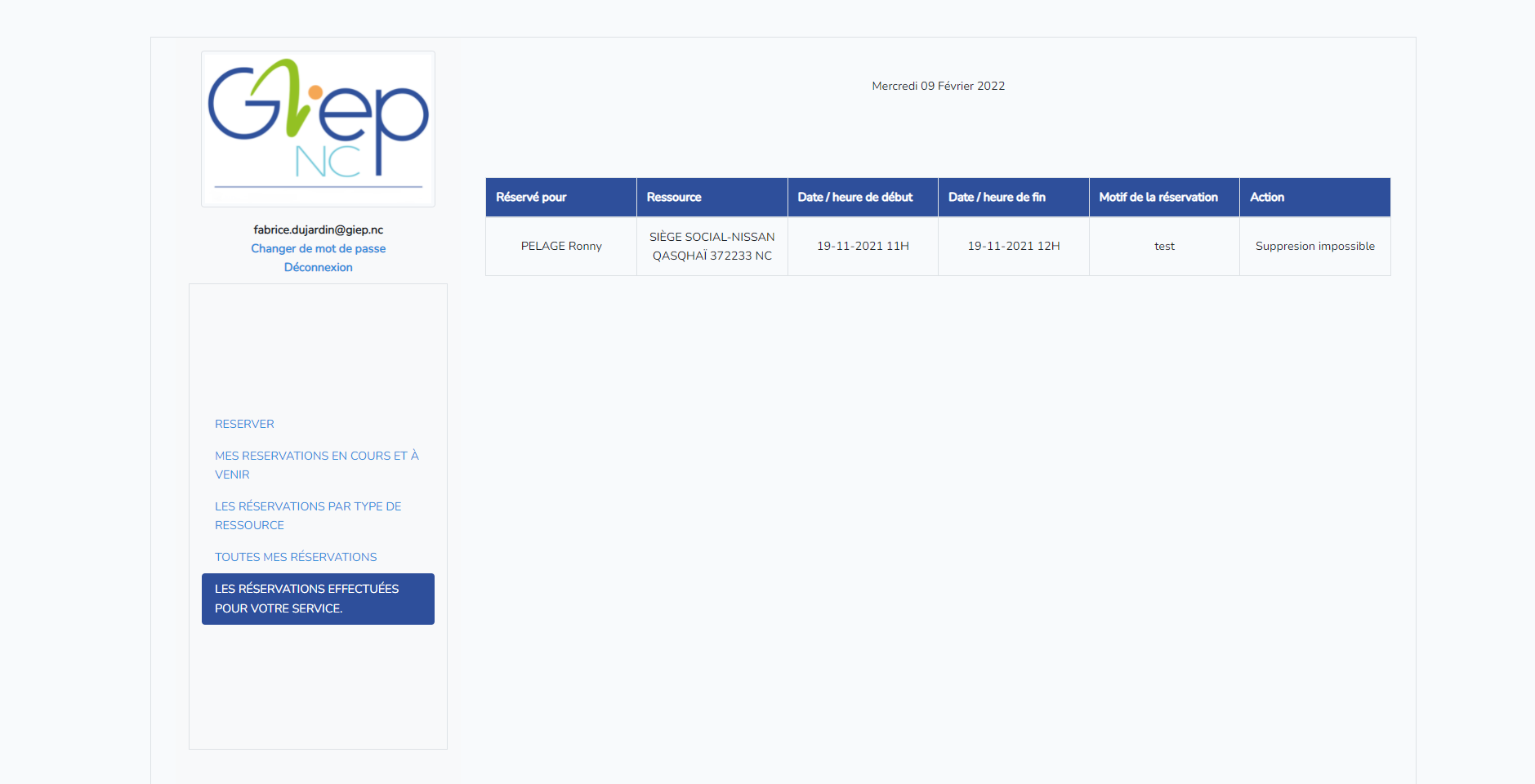Image resolution: width=1535 pixels, height=784 pixels.
Task: Click the Date / heure de fin header
Action: click(x=1013, y=197)
